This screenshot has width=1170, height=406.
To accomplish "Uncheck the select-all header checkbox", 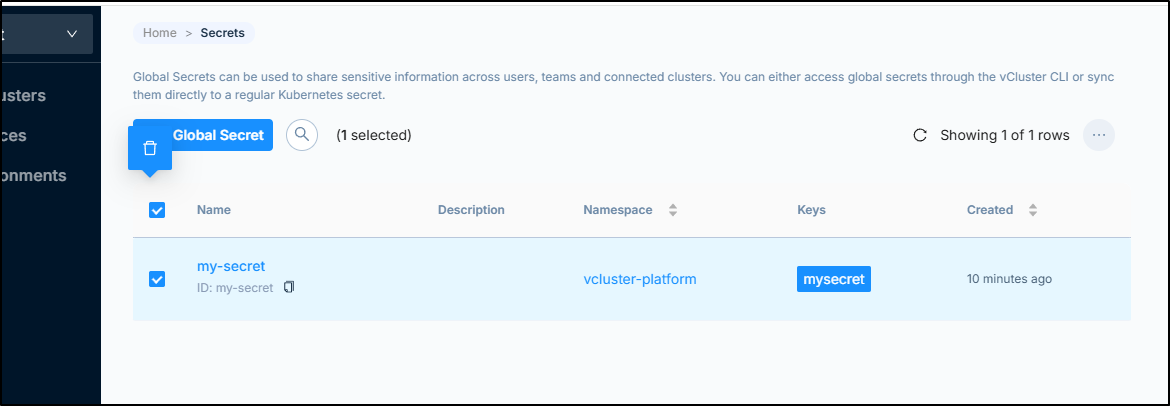I will (x=157, y=210).
